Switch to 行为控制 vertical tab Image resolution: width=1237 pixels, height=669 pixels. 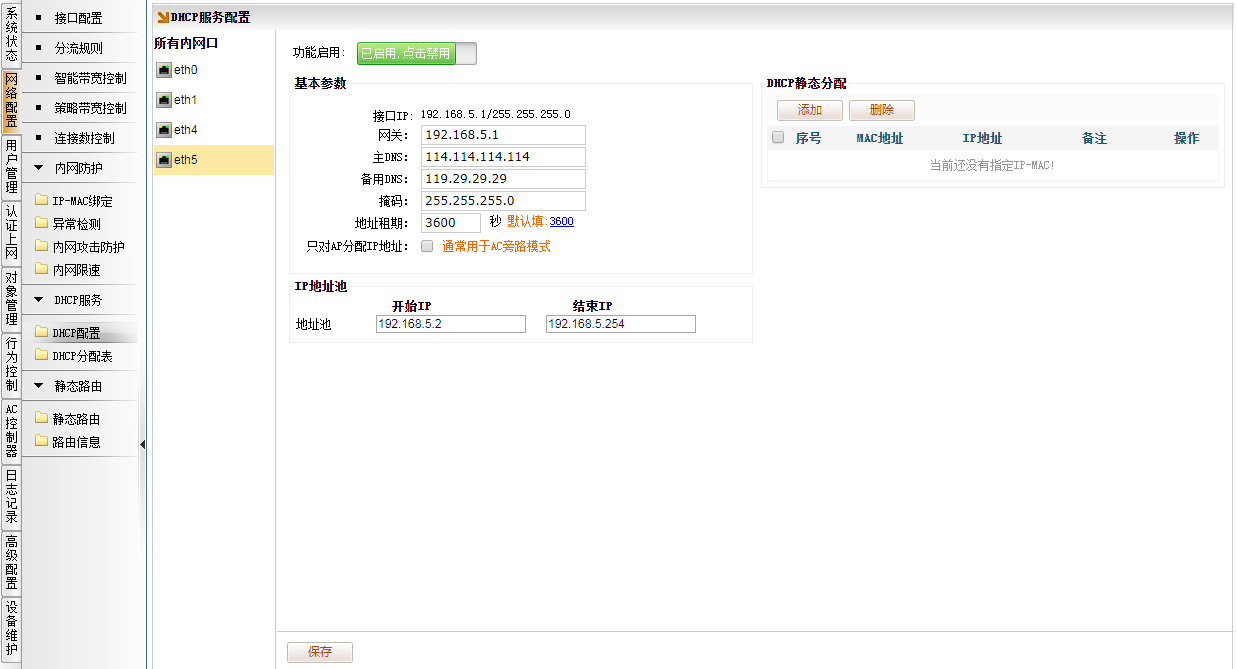[x=11, y=365]
